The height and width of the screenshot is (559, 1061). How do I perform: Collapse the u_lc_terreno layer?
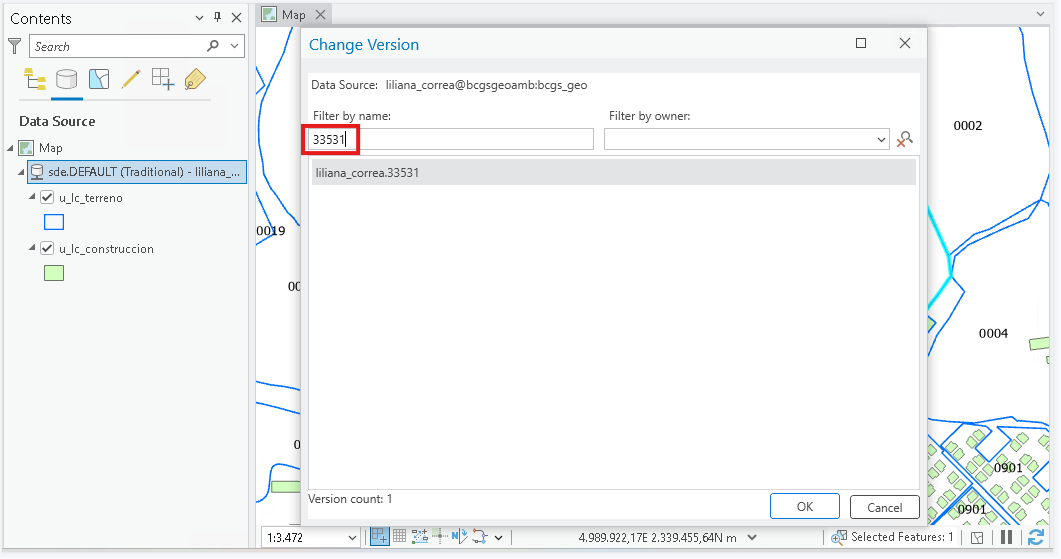pos(32,196)
